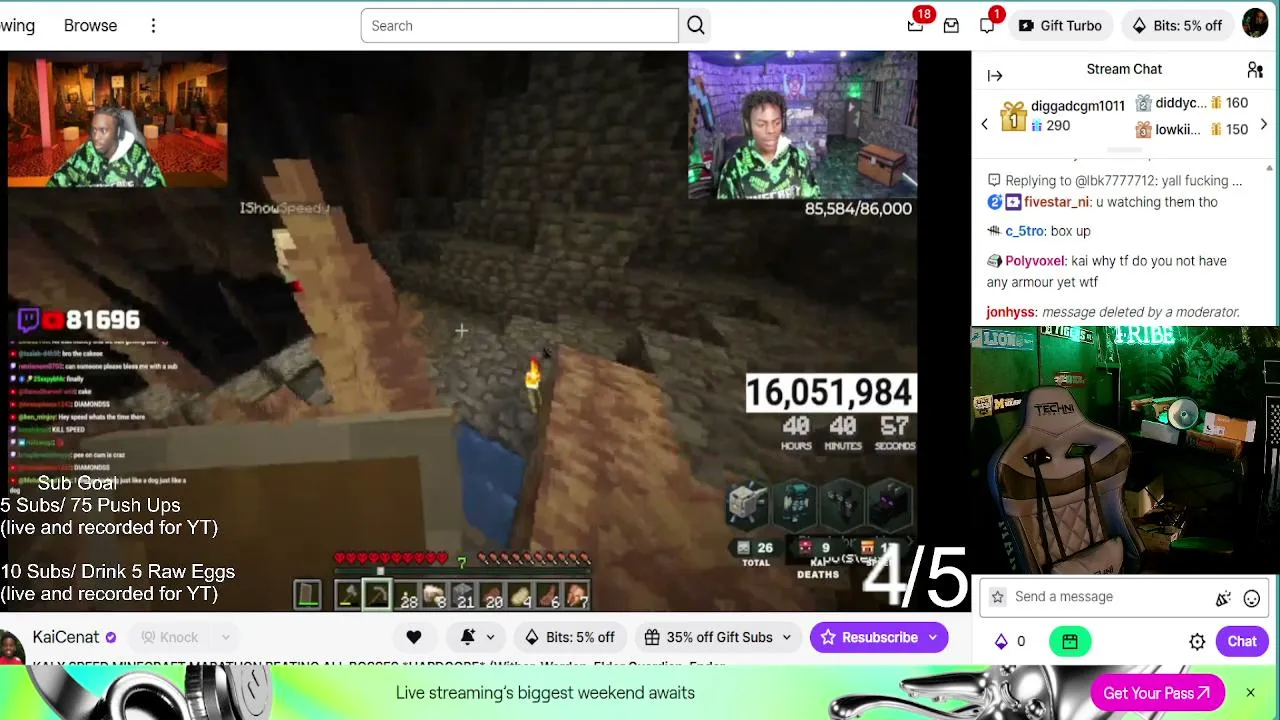Viewport: 1280px width, 720px height.
Task: Open the three-dot more menu beside Browse
Action: [153, 26]
